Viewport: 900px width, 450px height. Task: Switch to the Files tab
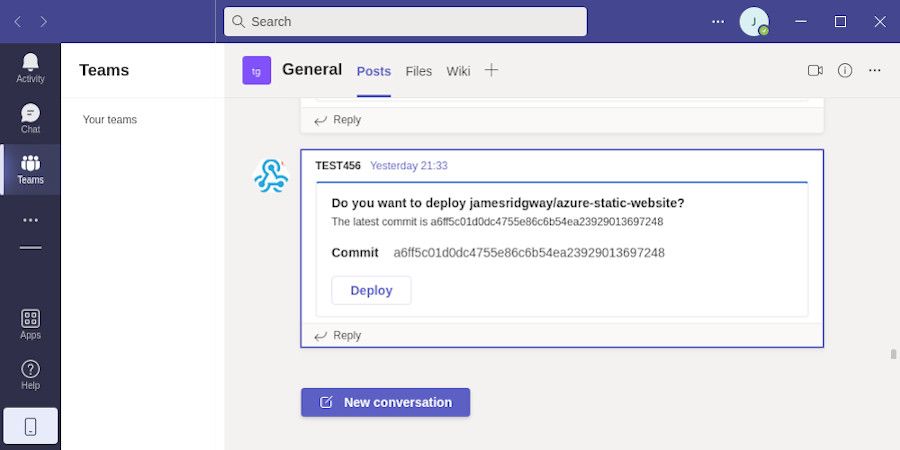click(418, 71)
